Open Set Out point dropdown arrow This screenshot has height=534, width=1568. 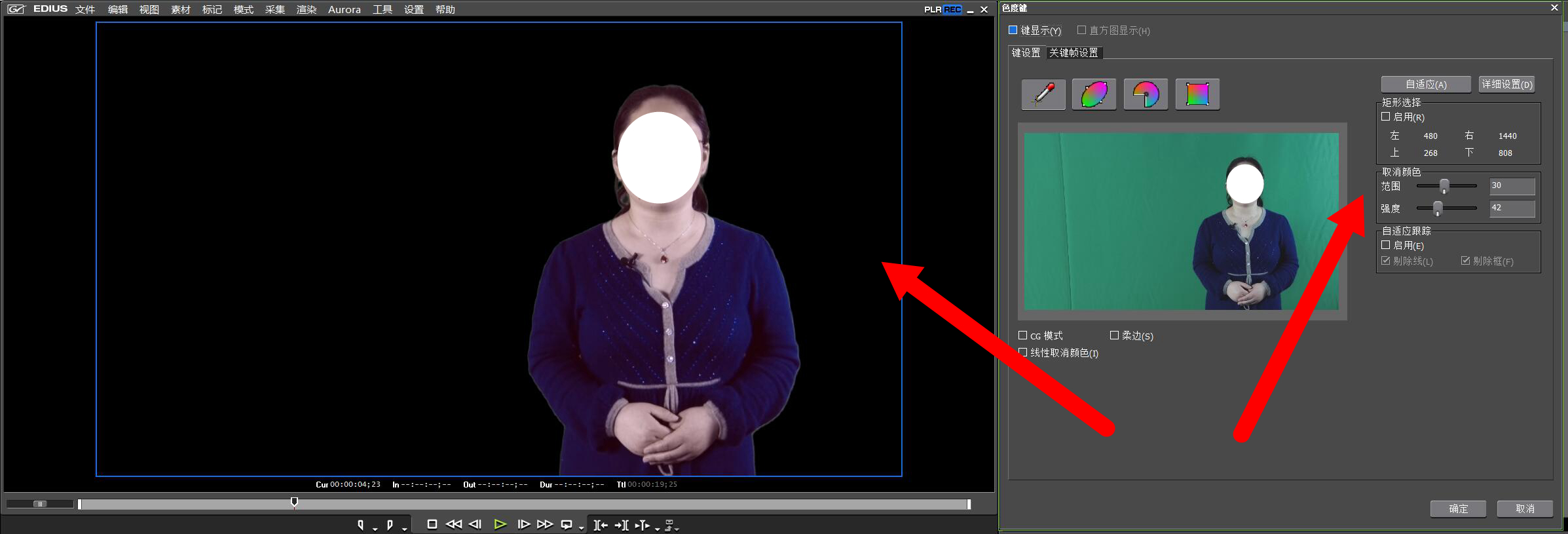[404, 528]
